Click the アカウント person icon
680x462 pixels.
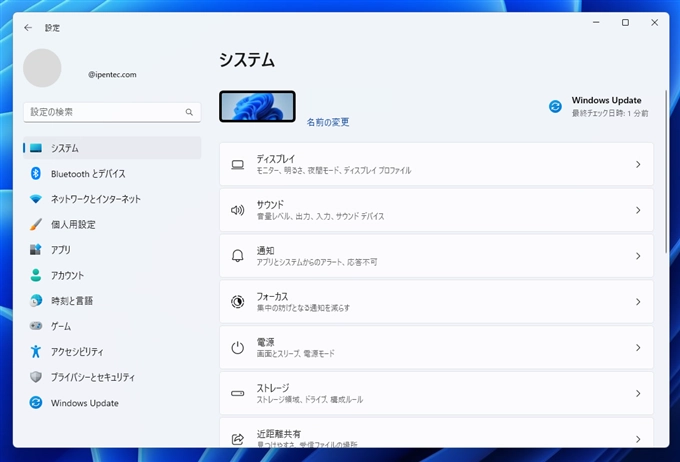(x=36, y=275)
